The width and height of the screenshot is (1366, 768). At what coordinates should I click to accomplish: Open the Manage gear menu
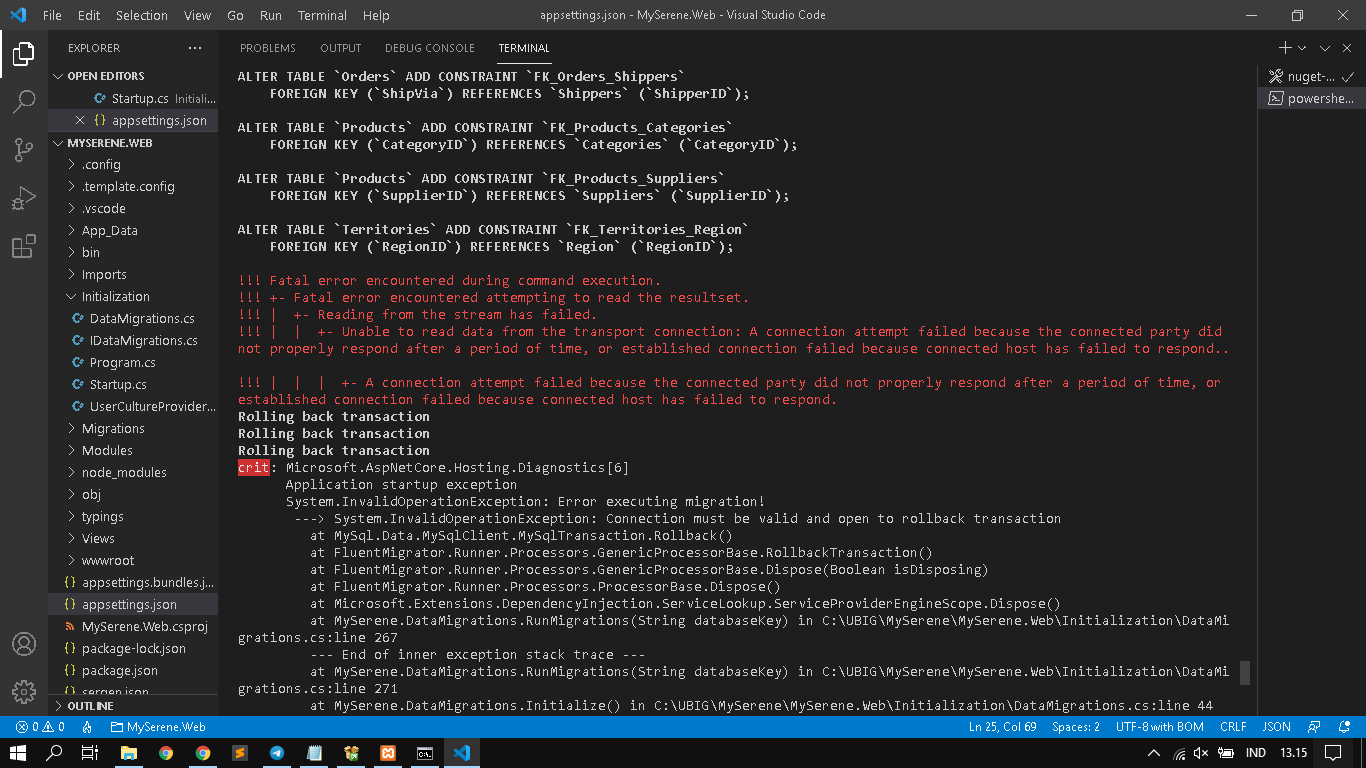(24, 692)
